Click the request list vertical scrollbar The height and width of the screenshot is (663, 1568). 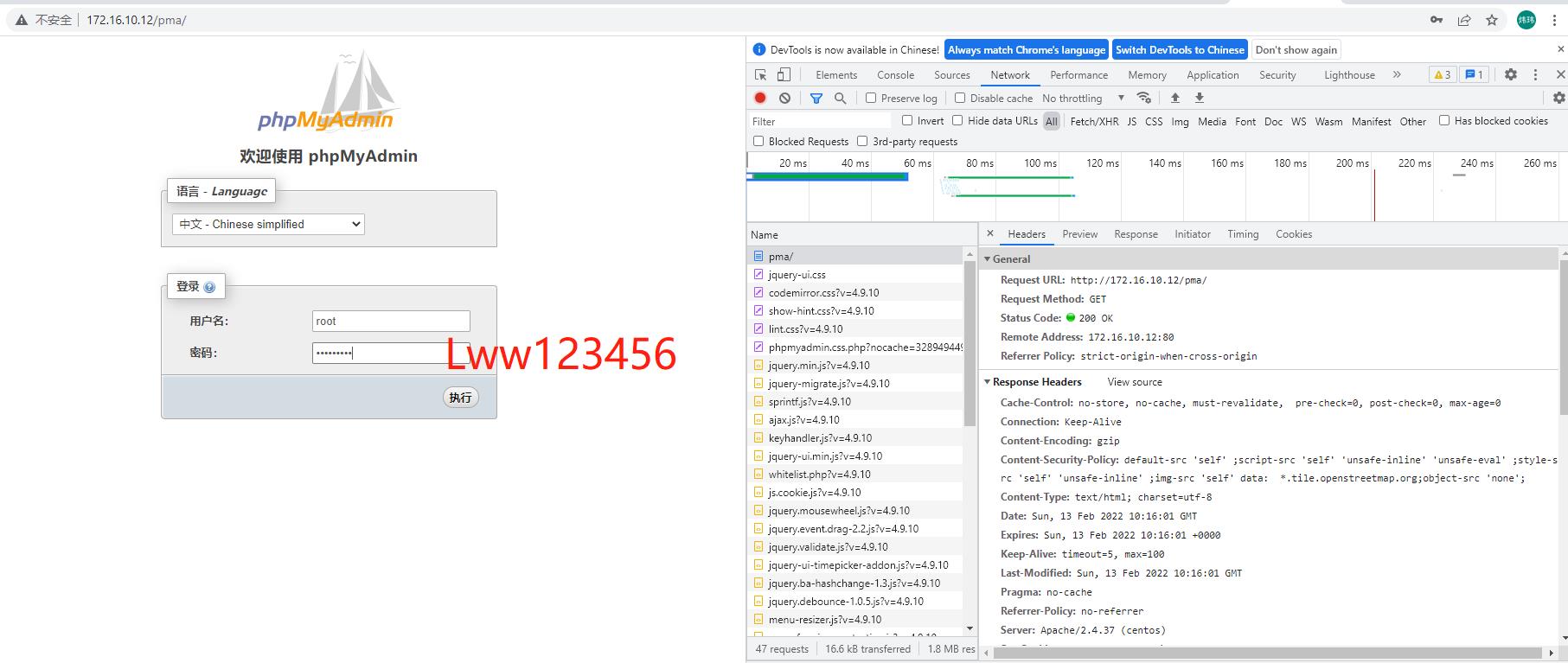[970, 345]
